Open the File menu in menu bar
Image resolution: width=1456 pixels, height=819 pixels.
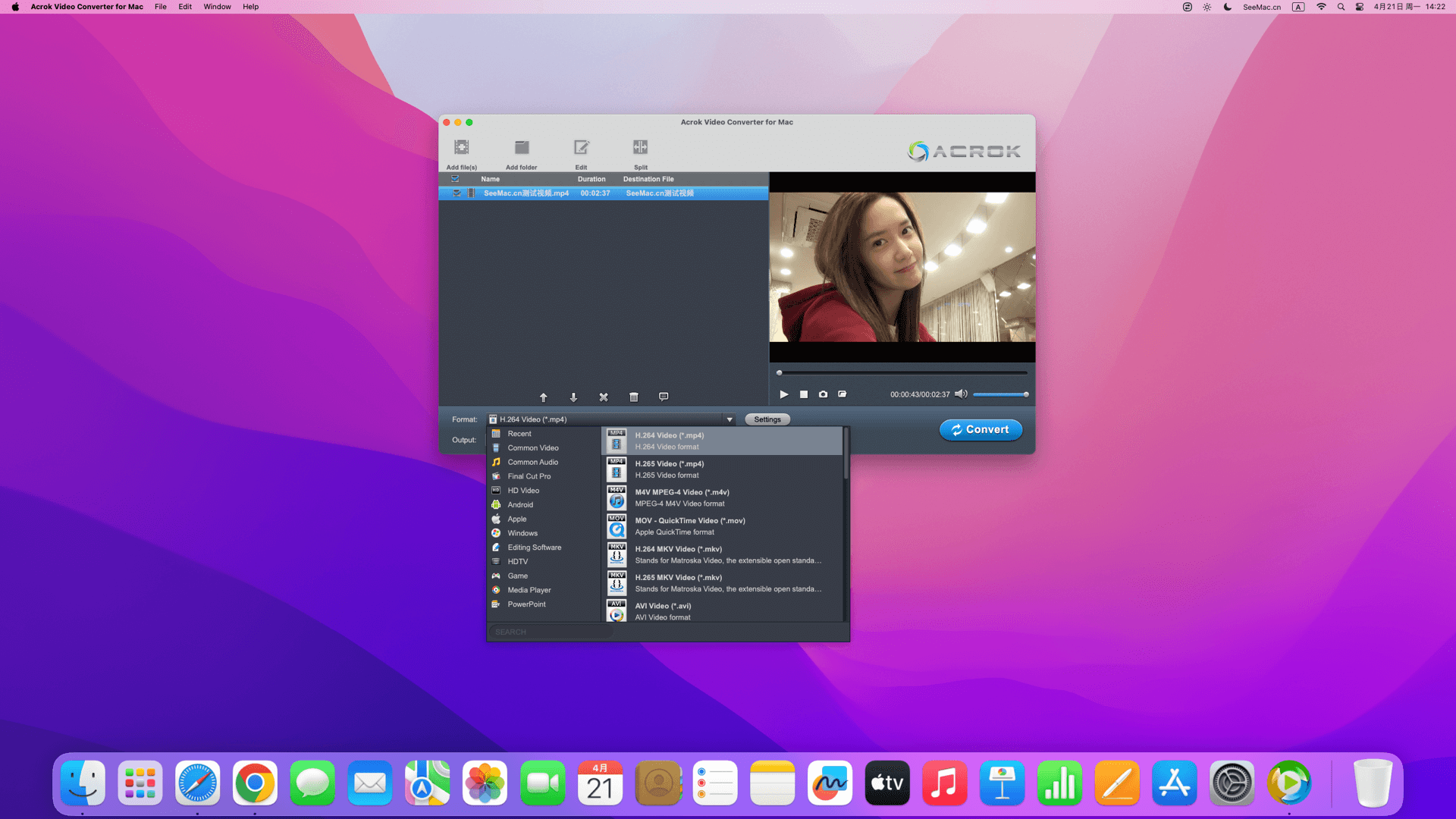point(161,7)
